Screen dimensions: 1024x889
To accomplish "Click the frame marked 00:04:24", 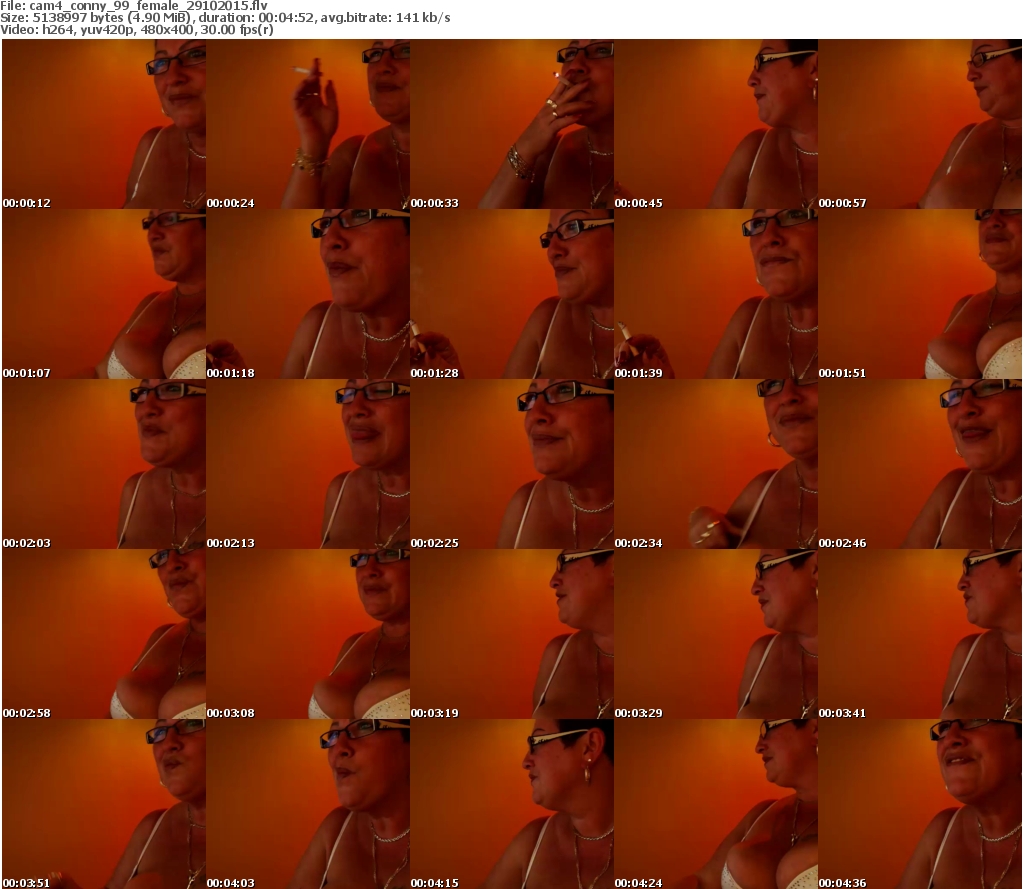I will point(716,804).
